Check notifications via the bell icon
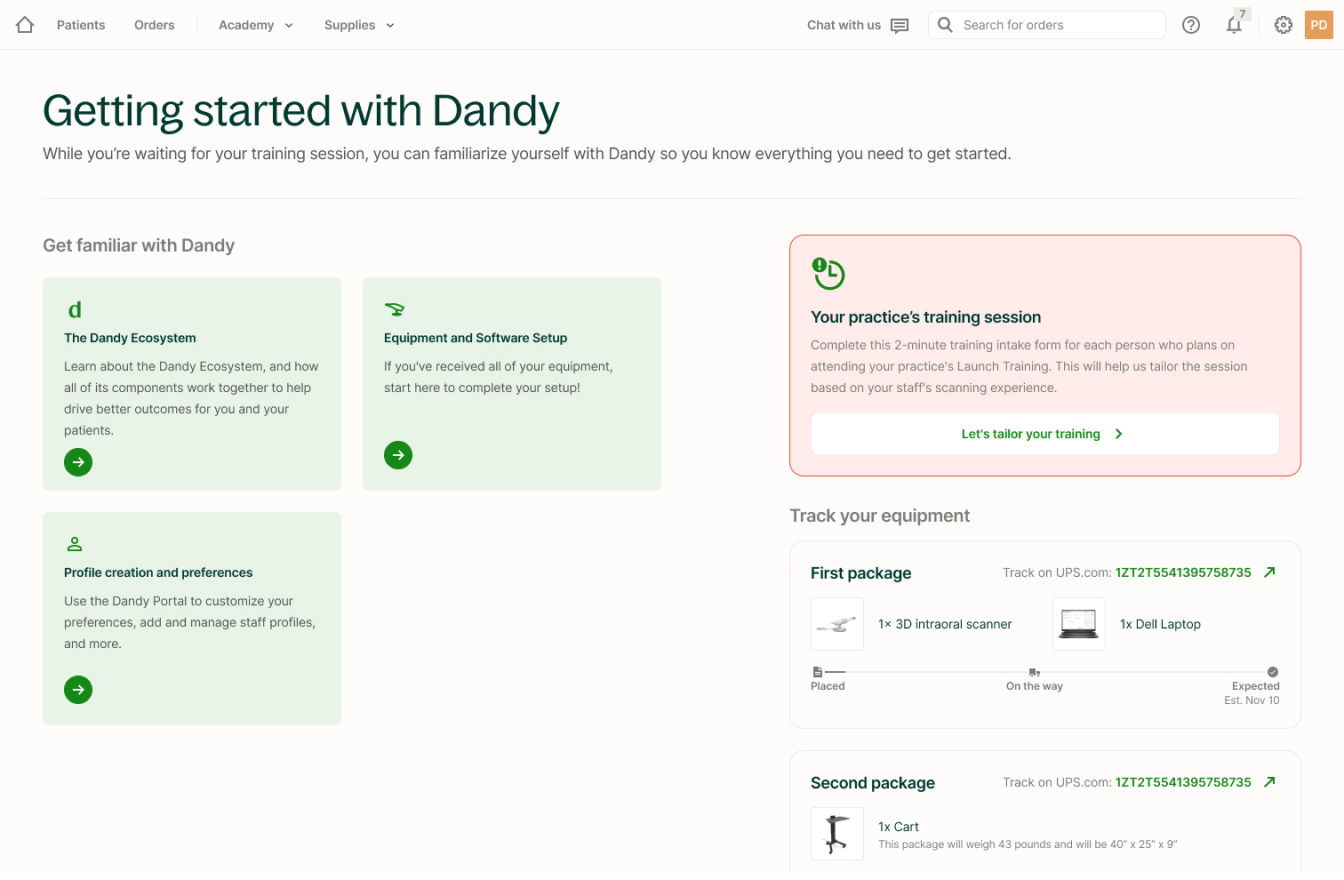This screenshot has width=1344, height=880. point(1234,25)
